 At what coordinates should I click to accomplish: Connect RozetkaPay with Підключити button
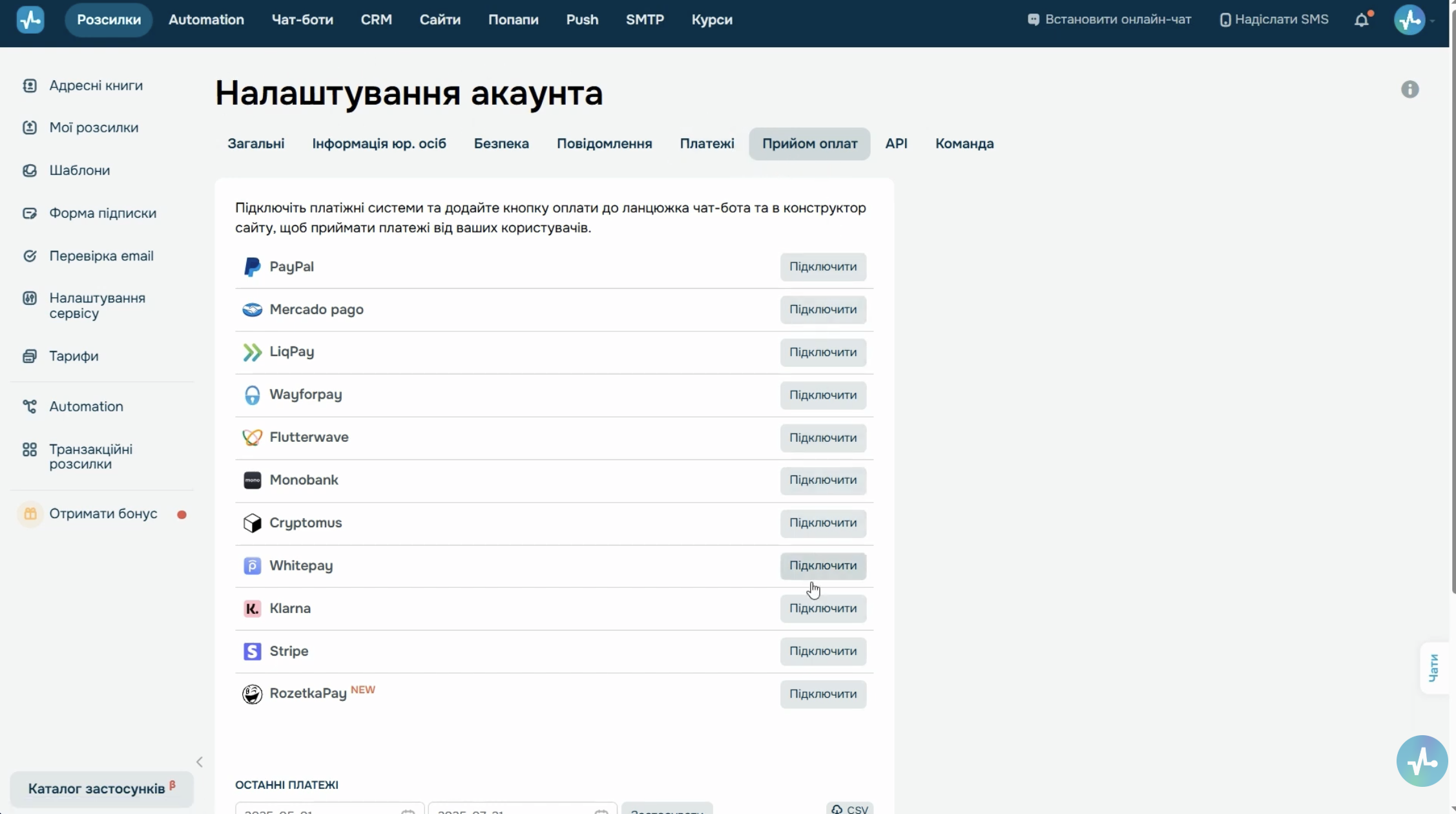pyautogui.click(x=823, y=694)
